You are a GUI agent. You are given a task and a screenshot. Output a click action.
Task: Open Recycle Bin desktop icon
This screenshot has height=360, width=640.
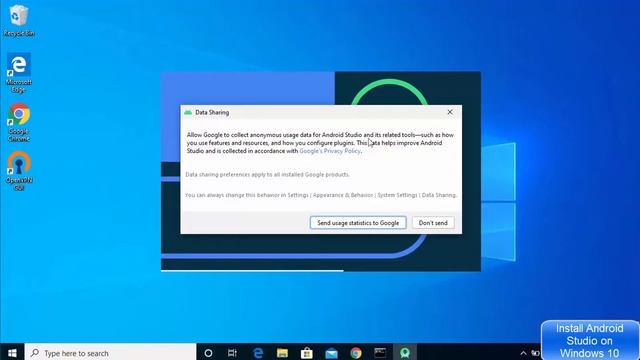(x=18, y=21)
